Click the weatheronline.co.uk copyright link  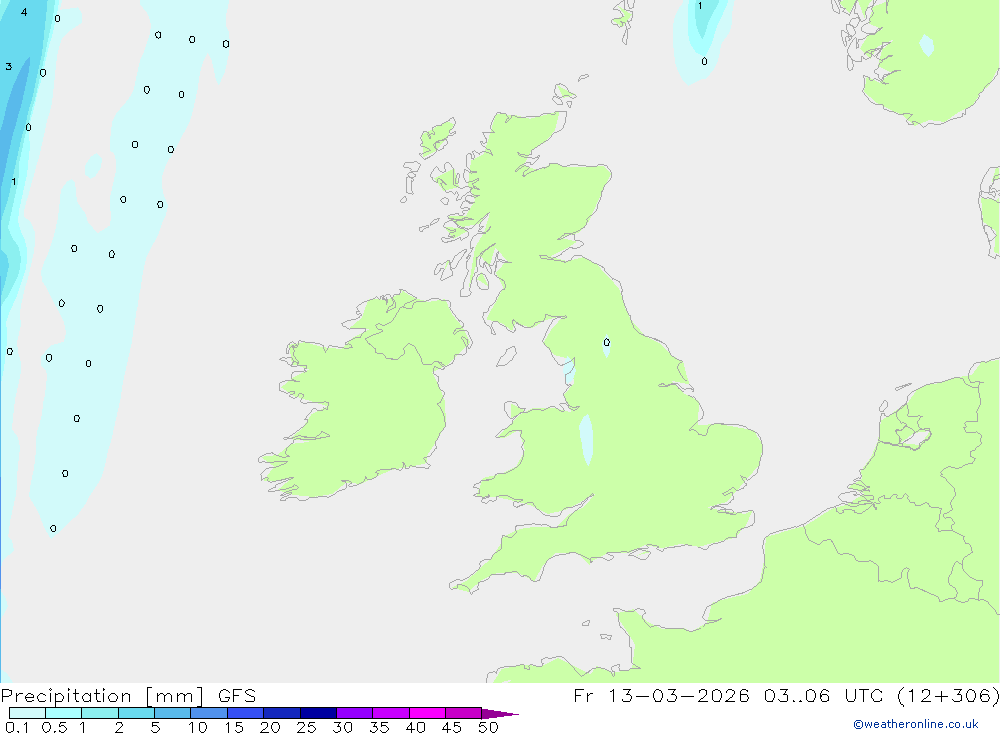point(916,724)
